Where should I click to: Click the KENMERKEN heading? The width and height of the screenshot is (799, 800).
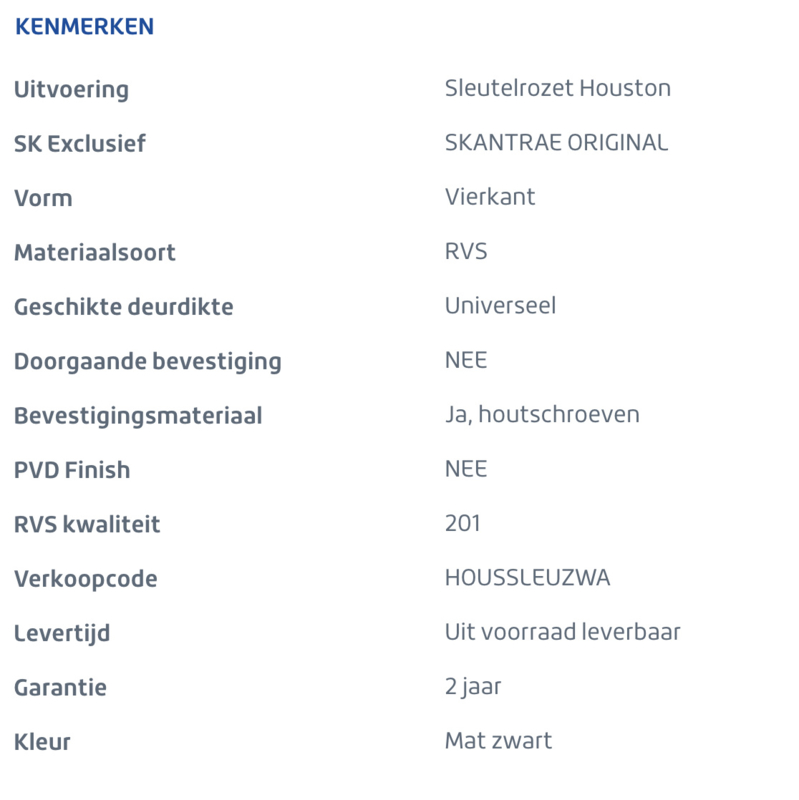[x=84, y=27]
